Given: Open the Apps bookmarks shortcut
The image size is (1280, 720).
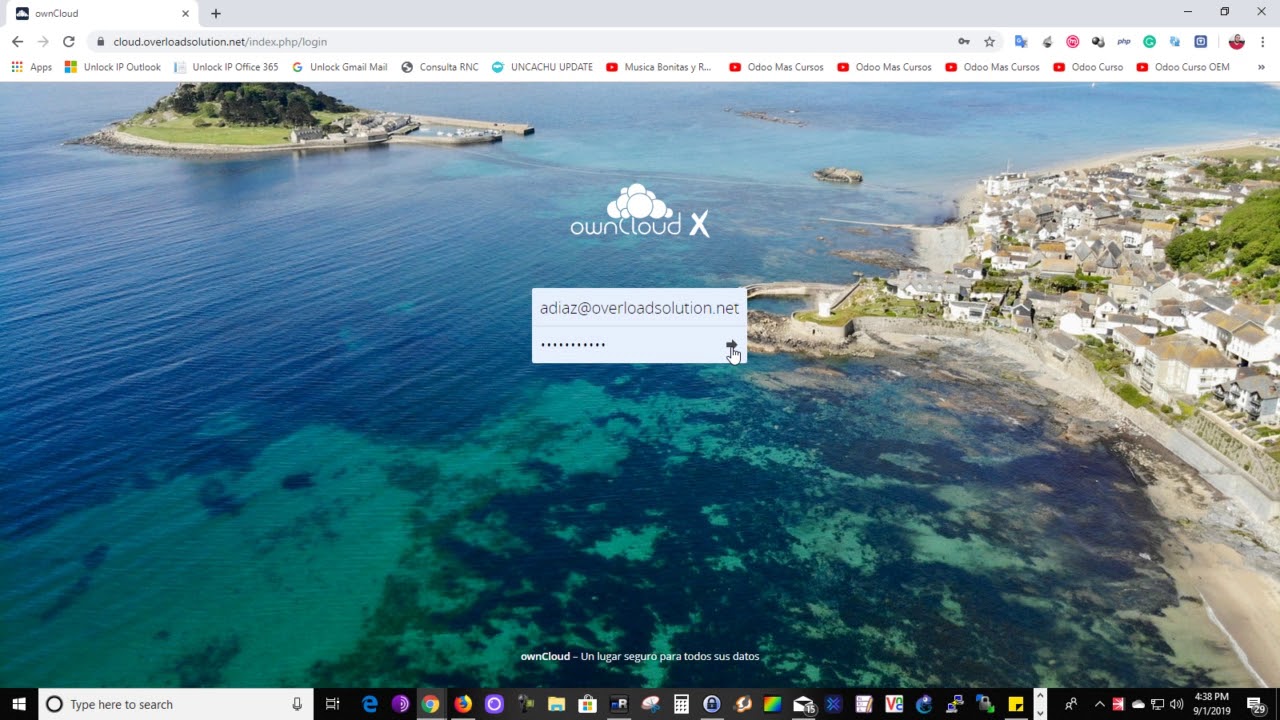Looking at the screenshot, I should pos(31,67).
